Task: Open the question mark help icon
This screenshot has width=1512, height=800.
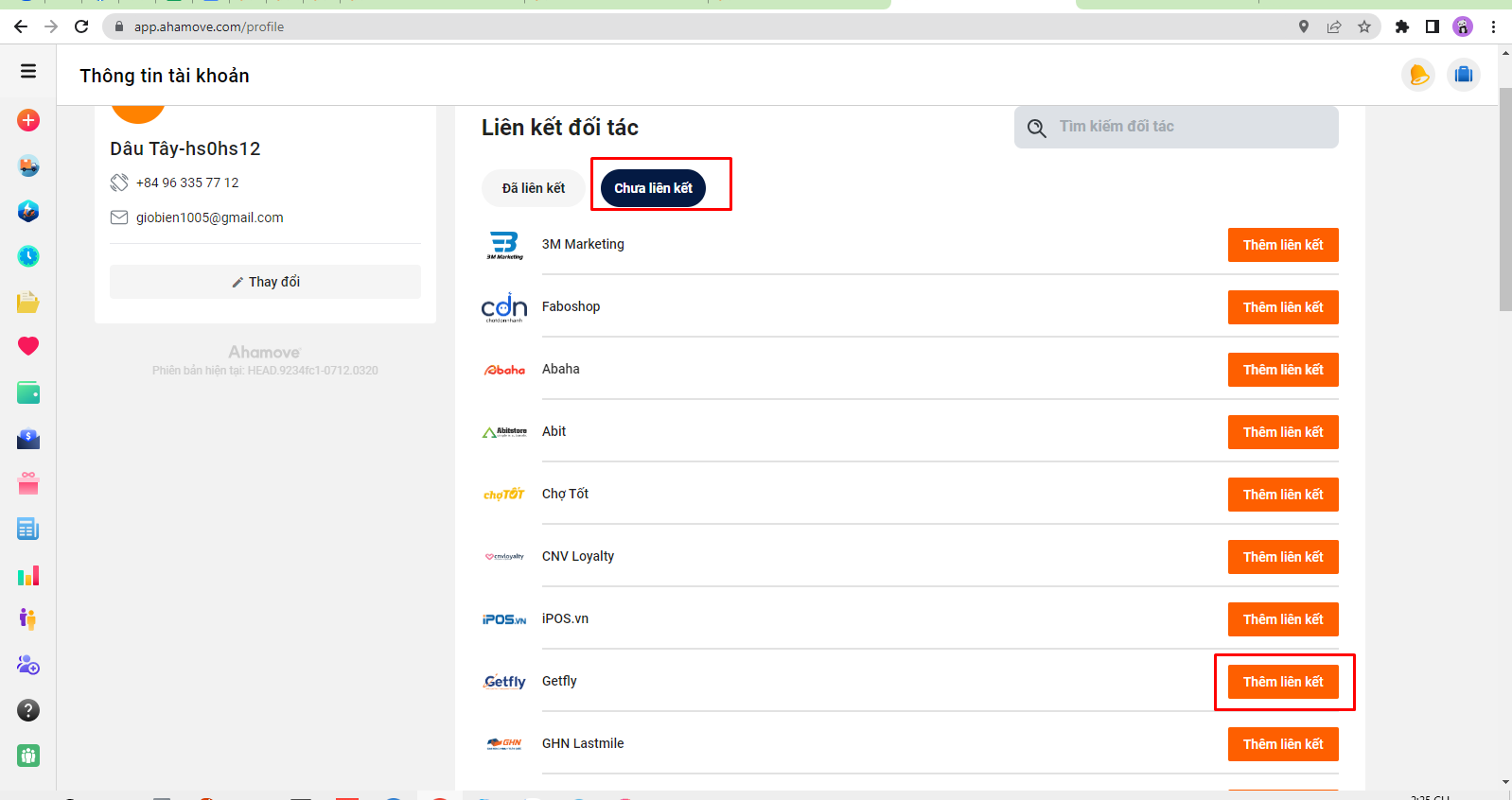Action: pyautogui.click(x=28, y=710)
